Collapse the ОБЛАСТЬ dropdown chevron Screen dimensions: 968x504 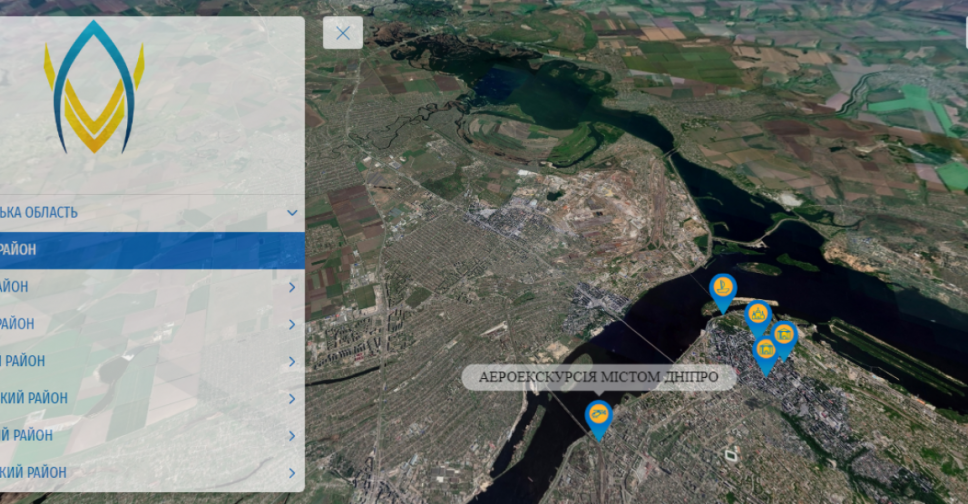(292, 213)
